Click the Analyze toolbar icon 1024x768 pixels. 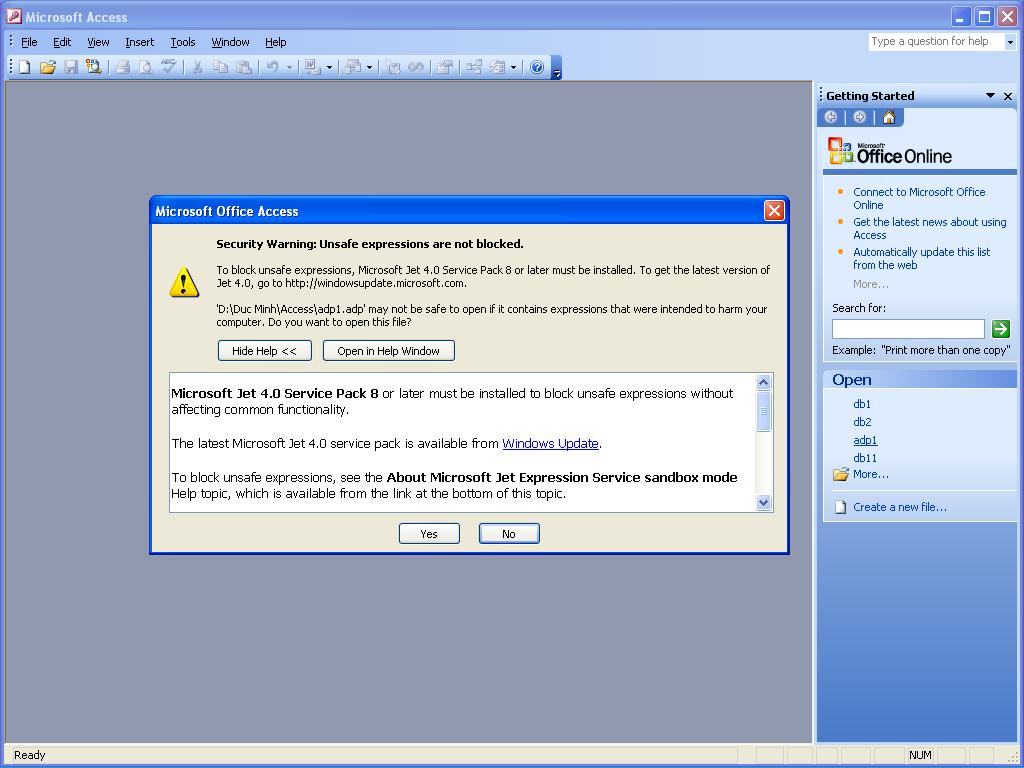click(353, 67)
